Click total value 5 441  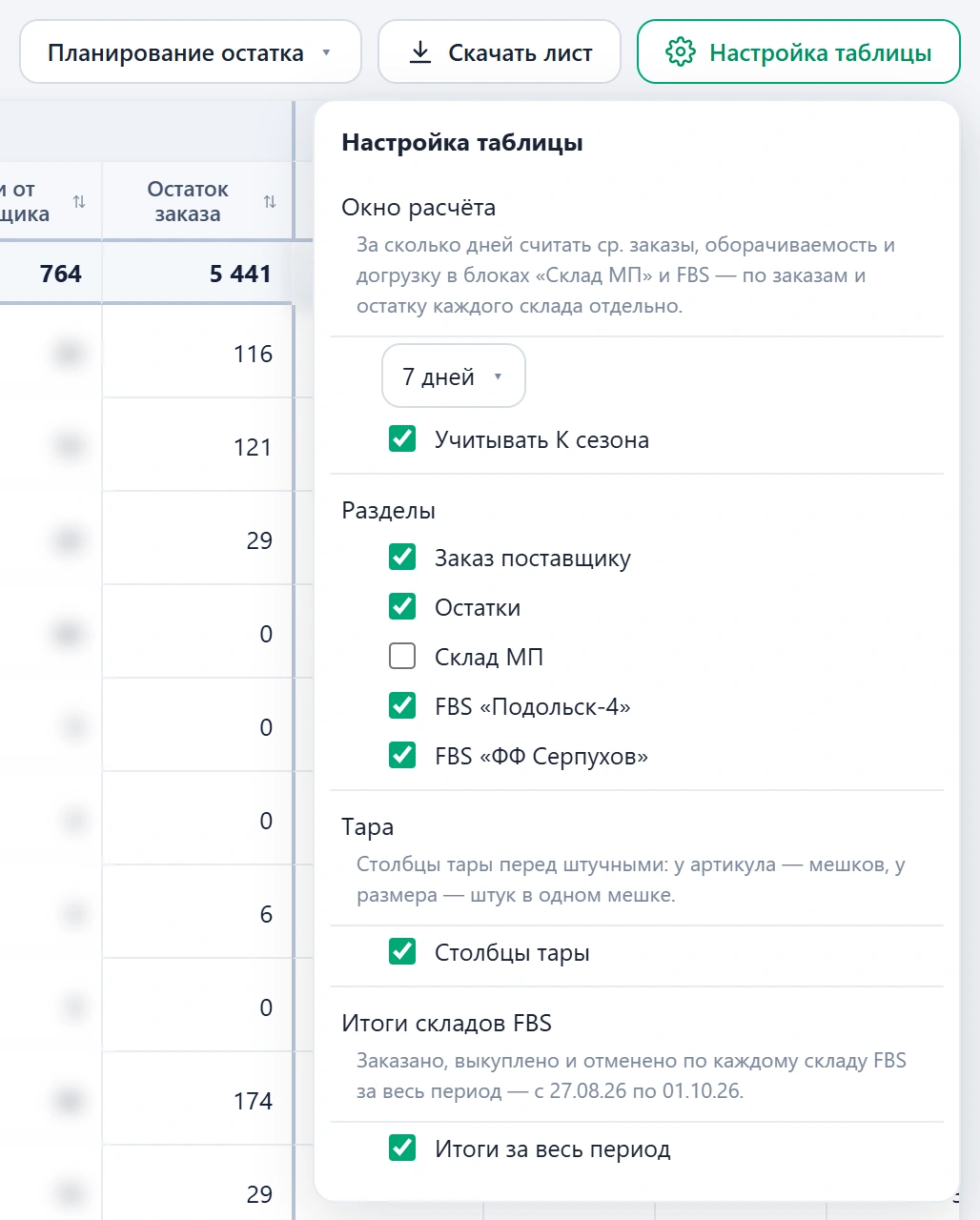pos(240,274)
